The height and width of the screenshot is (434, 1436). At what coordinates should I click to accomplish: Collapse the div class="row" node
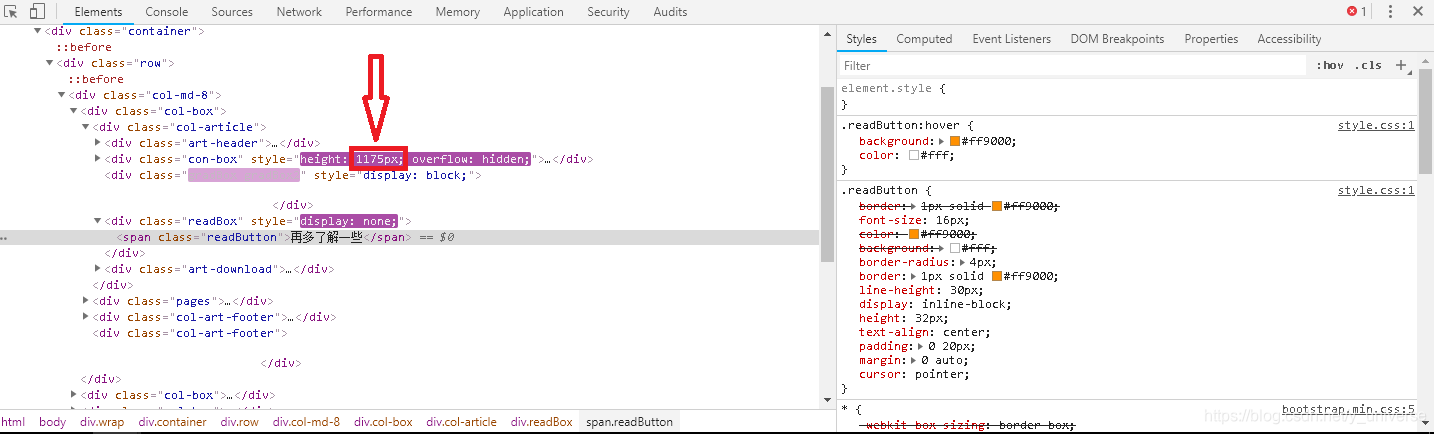[x=49, y=63]
